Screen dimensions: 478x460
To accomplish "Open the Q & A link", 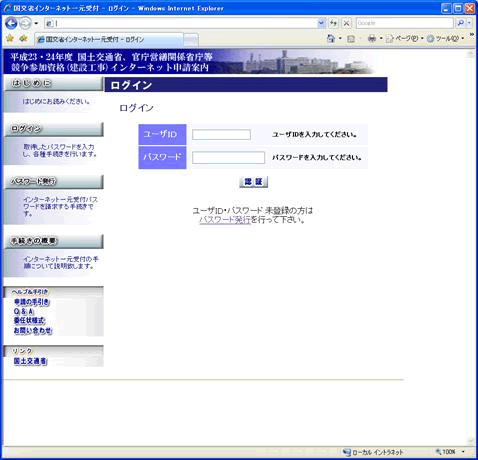I will pyautogui.click(x=24, y=312).
